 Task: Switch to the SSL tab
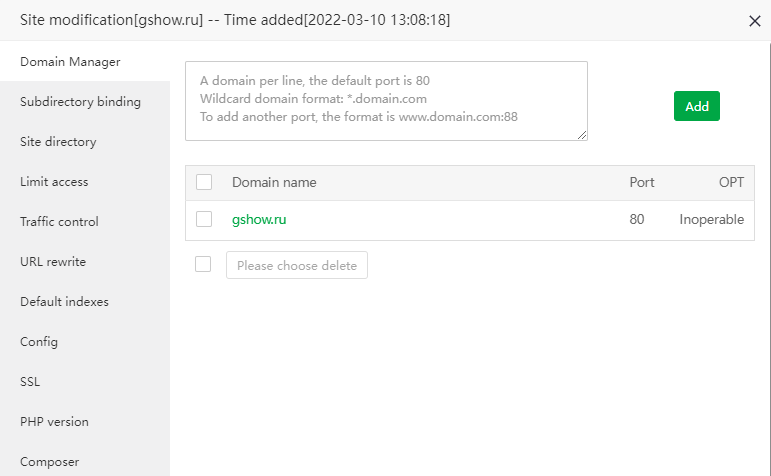tap(30, 382)
